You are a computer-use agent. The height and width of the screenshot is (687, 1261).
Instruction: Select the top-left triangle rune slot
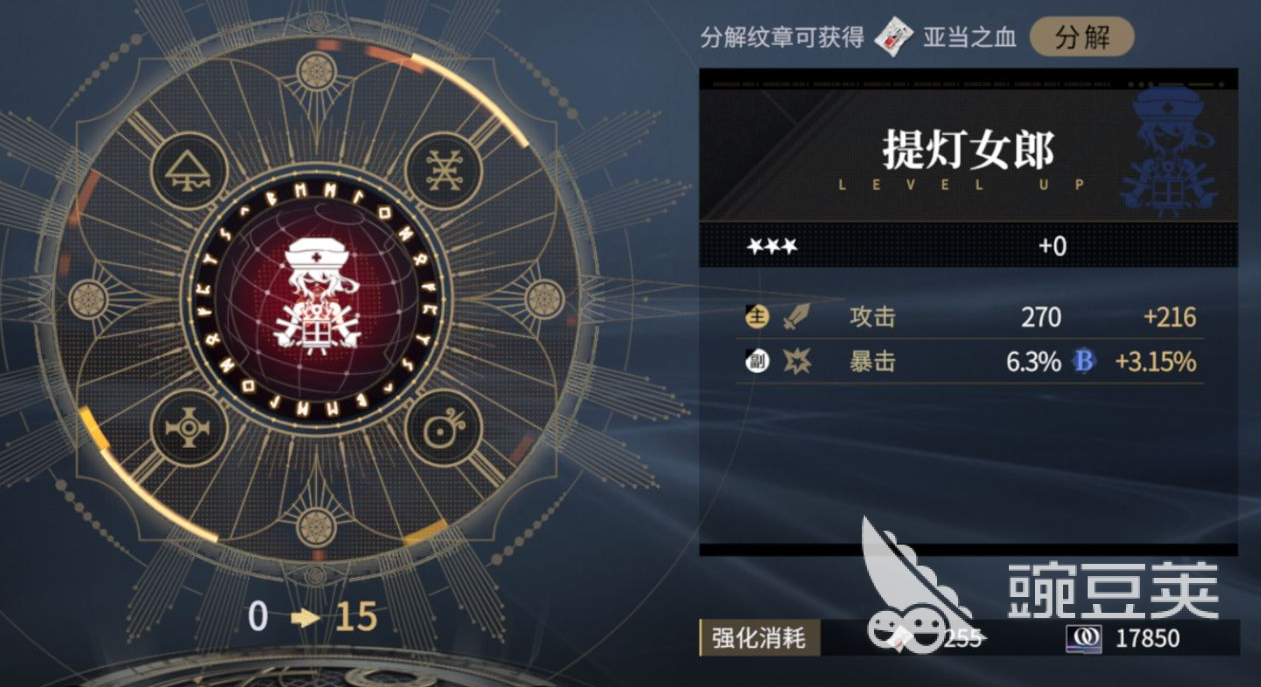188,170
